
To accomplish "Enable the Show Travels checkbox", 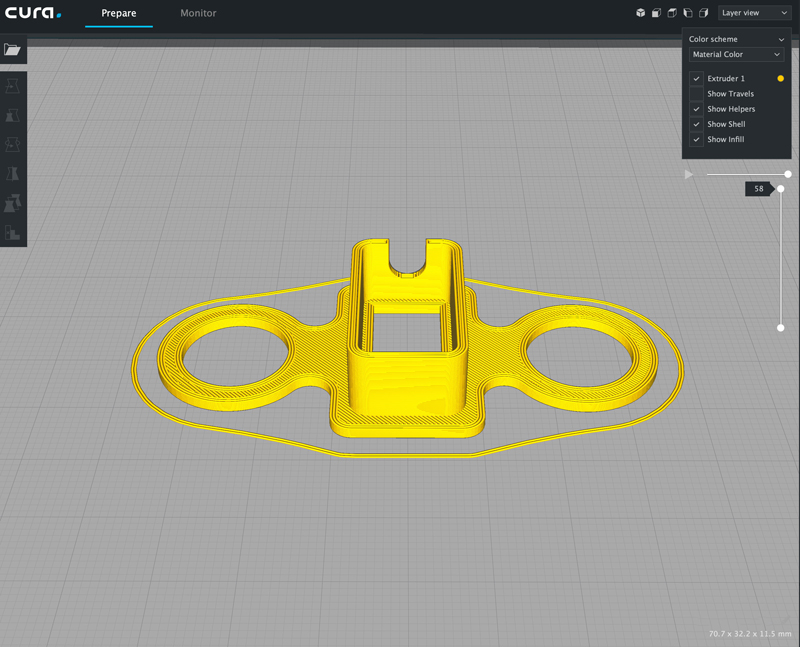I will (x=696, y=94).
